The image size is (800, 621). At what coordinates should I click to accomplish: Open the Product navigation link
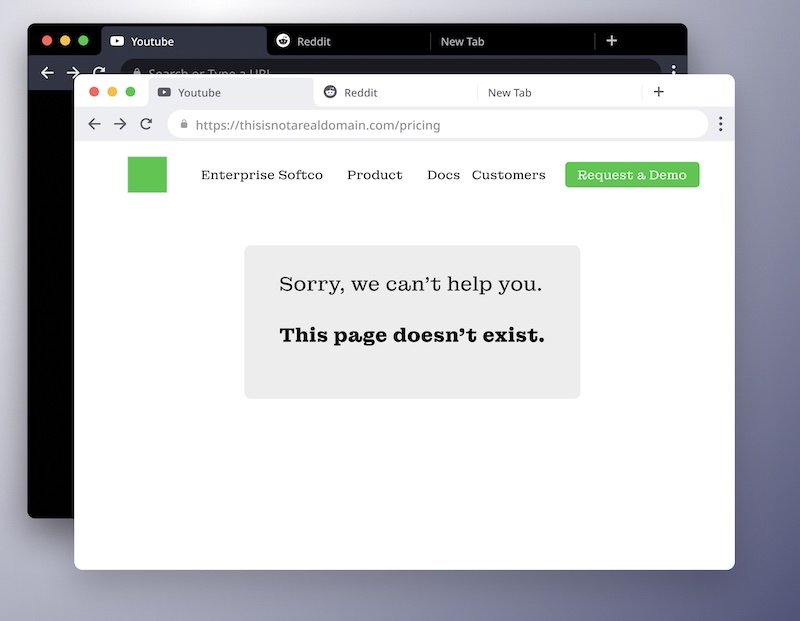[374, 175]
